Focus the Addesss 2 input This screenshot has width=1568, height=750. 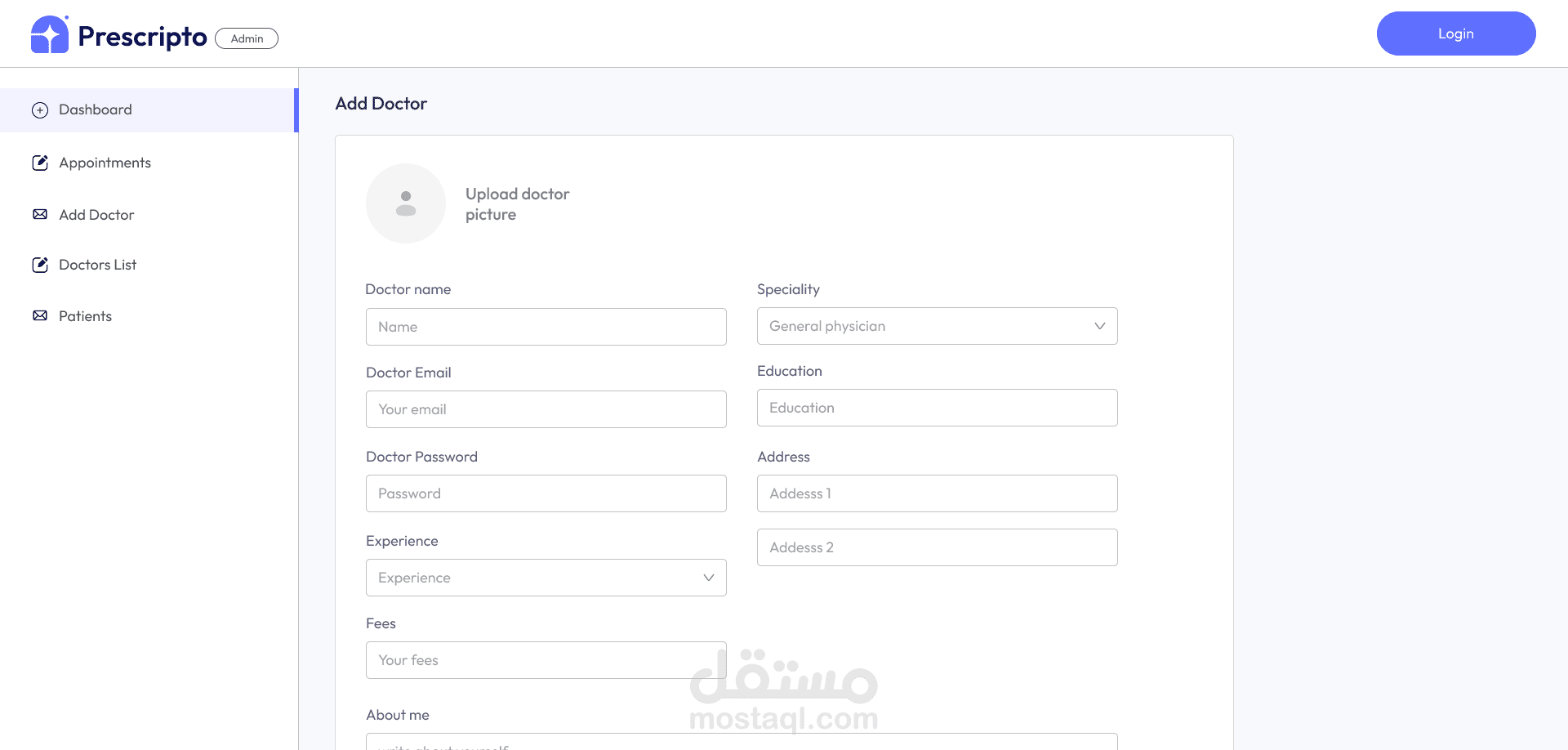click(x=938, y=547)
